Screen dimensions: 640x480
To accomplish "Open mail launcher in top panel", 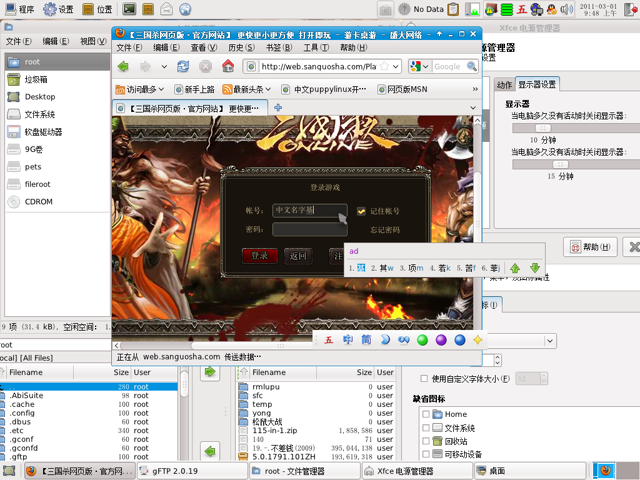I will coord(167,9).
